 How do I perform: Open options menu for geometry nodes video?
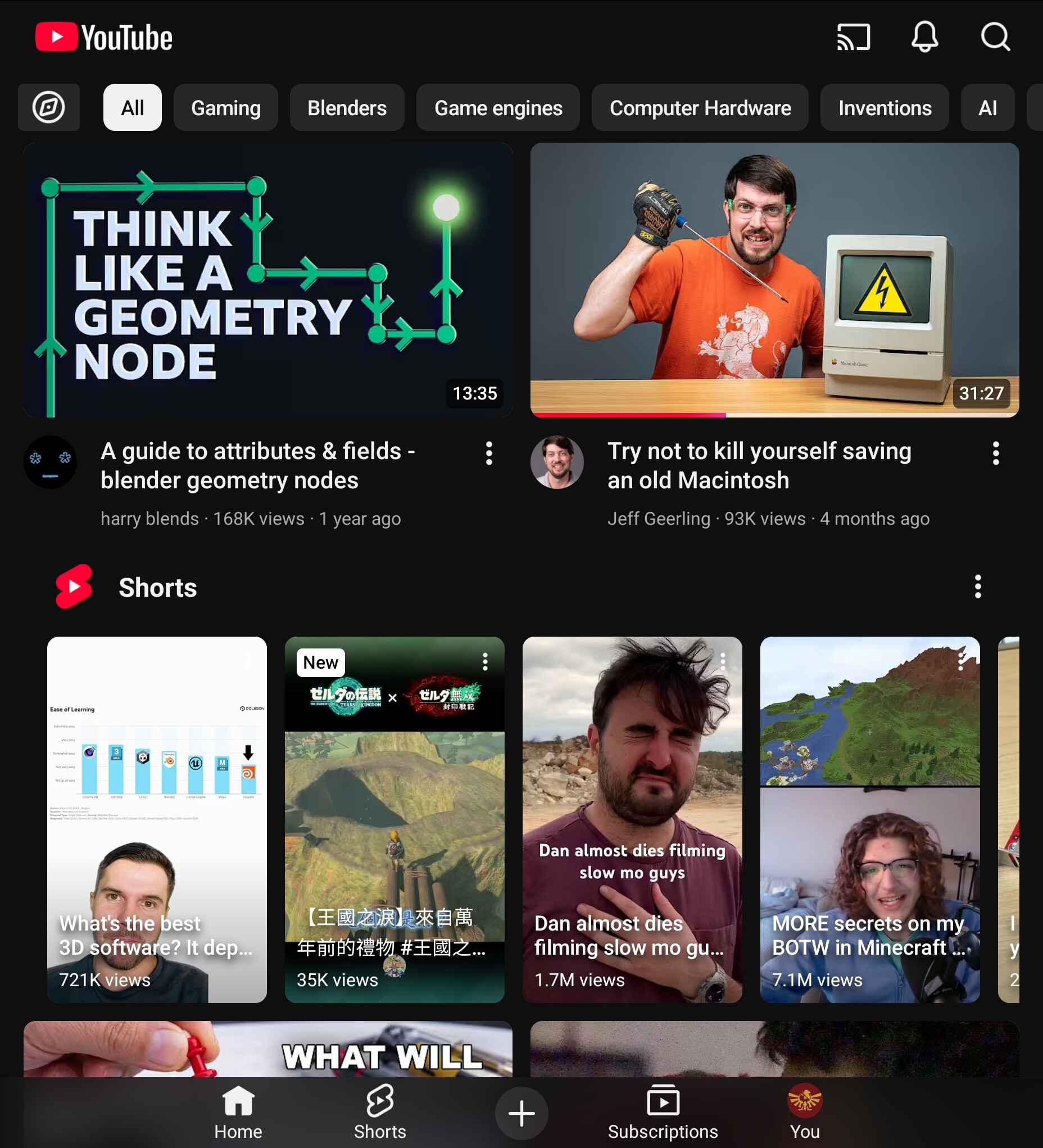pyautogui.click(x=489, y=453)
